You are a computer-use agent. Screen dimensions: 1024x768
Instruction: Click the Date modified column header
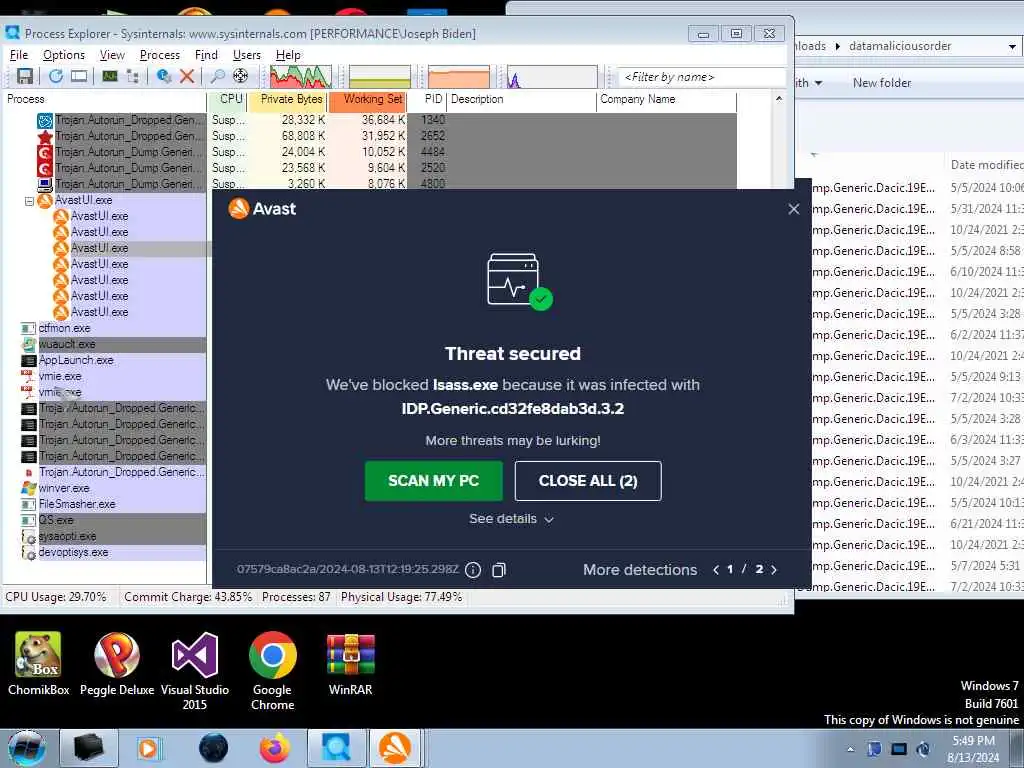click(987, 165)
